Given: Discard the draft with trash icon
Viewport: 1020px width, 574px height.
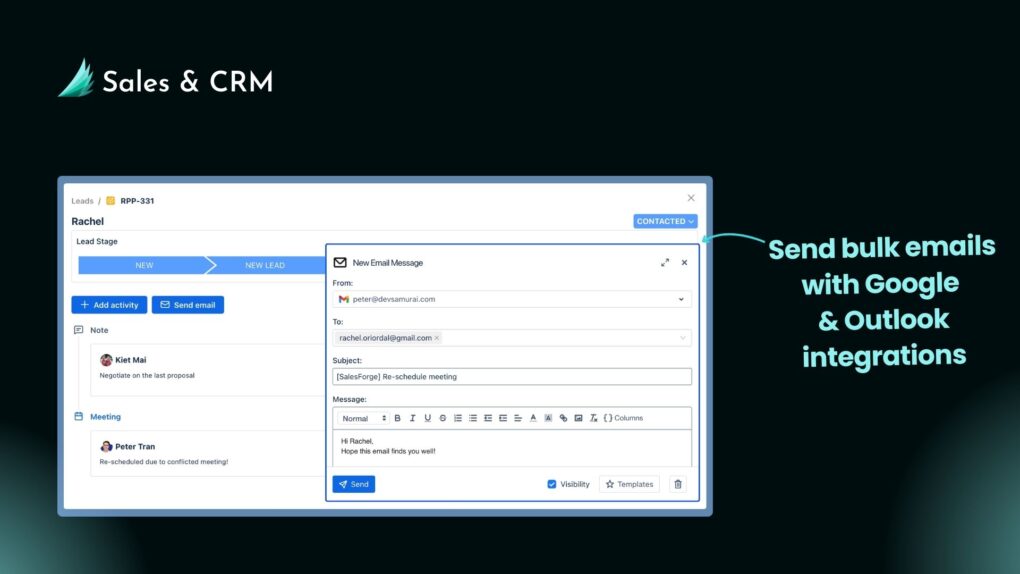Looking at the screenshot, I should point(678,484).
